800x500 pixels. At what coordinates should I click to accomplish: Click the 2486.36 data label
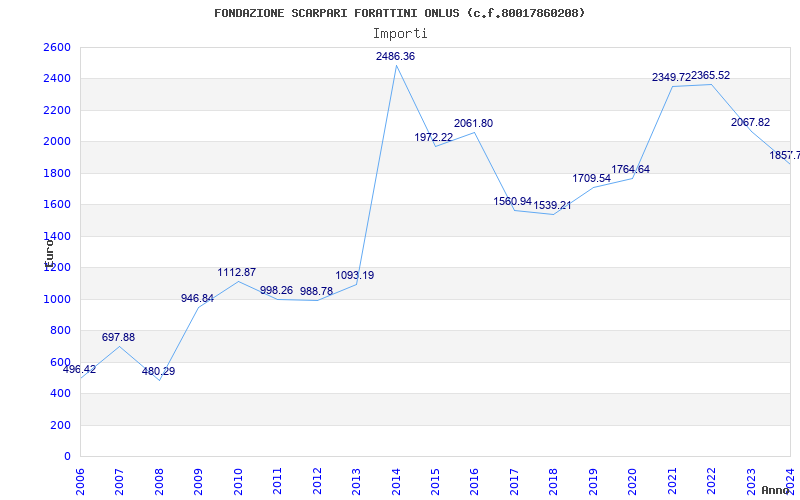395,57
